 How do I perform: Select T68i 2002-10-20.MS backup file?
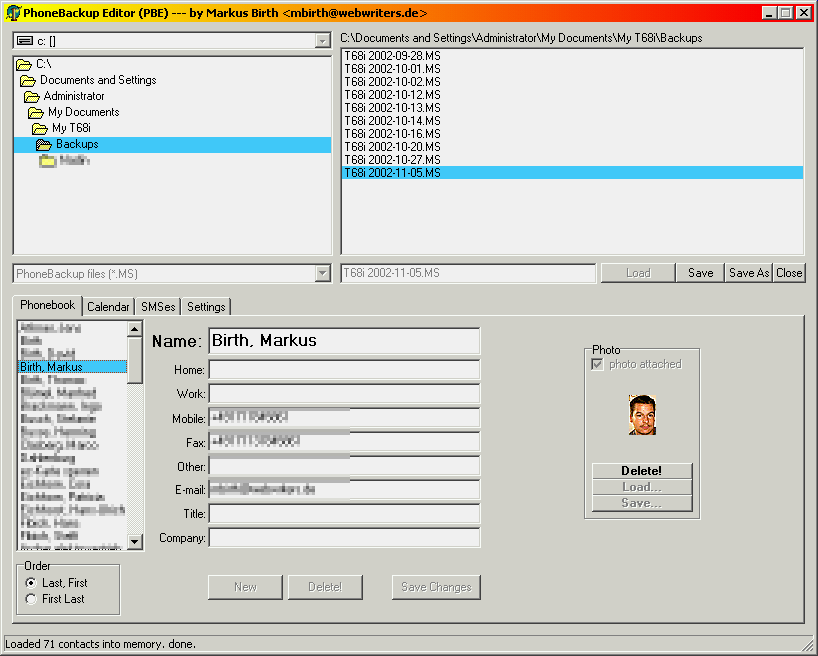(392, 147)
